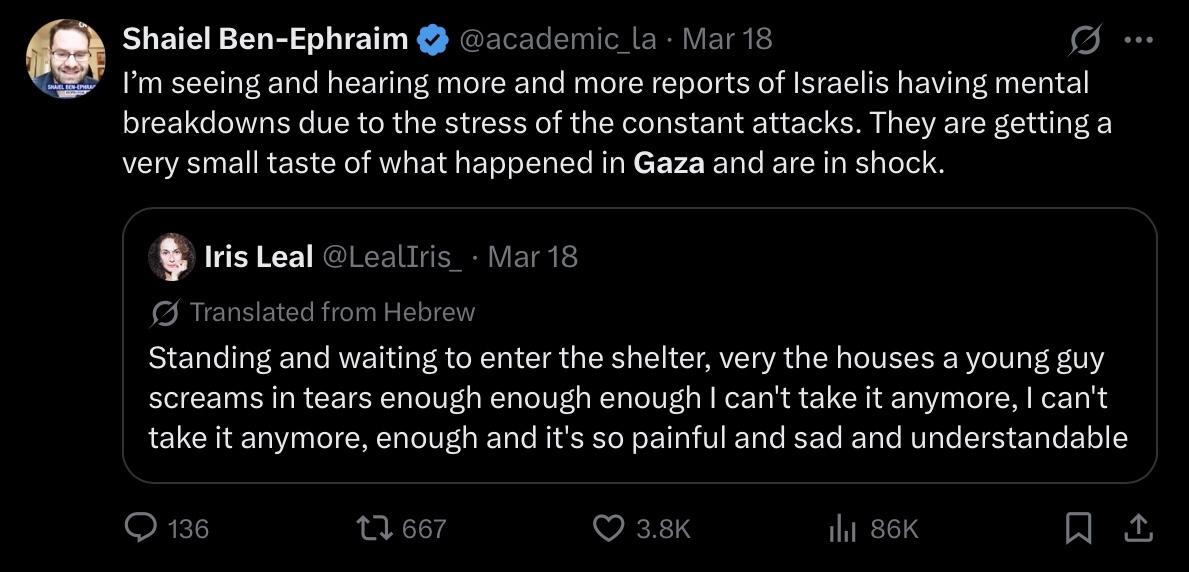Click the Grok slashed-circle icon at top right

(1084, 41)
